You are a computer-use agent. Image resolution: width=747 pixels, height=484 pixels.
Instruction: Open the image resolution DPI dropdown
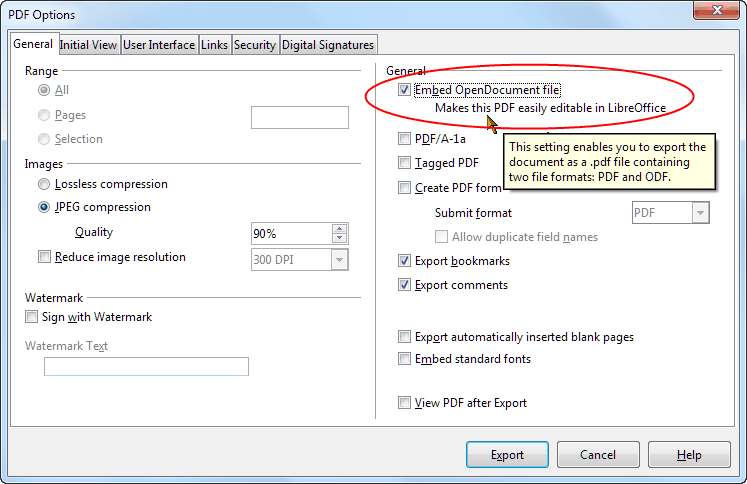tap(339, 260)
